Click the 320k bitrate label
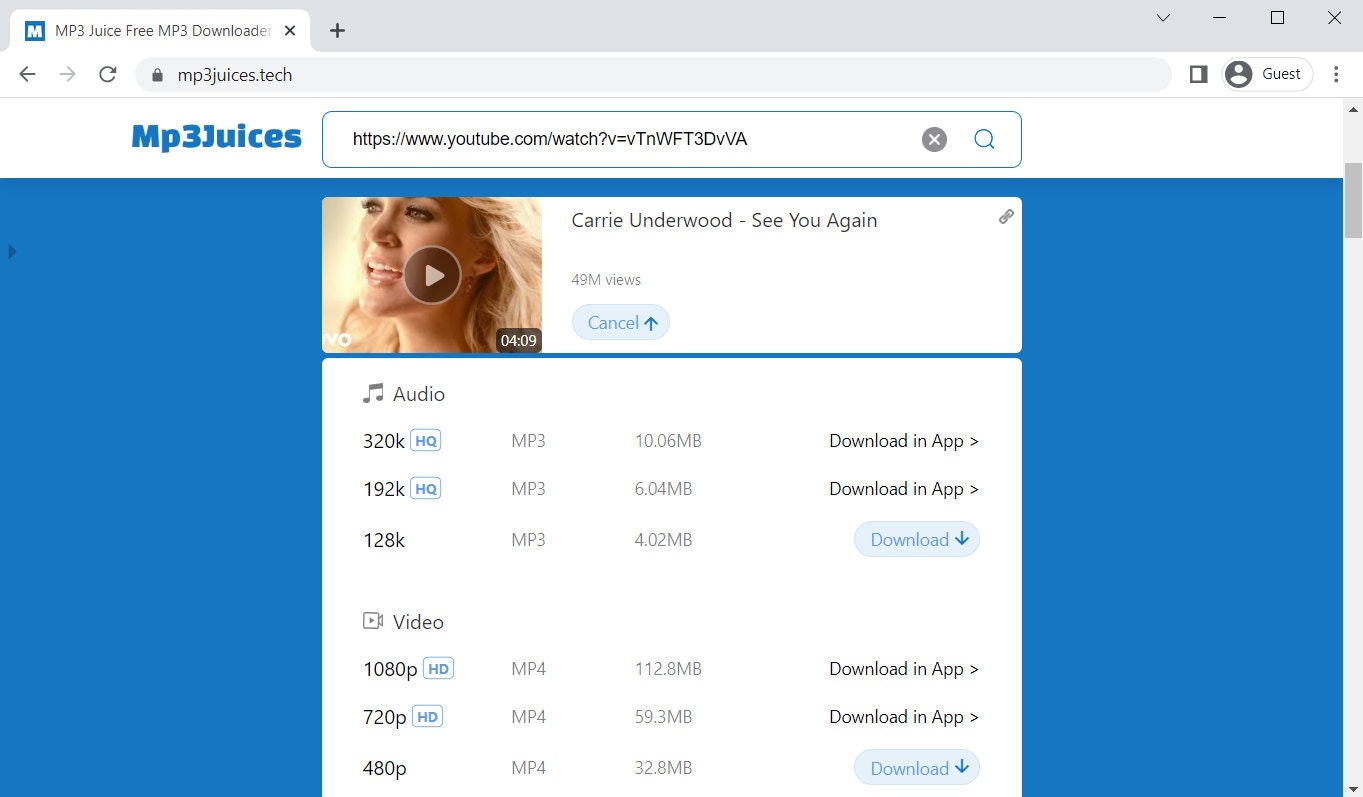 click(384, 441)
